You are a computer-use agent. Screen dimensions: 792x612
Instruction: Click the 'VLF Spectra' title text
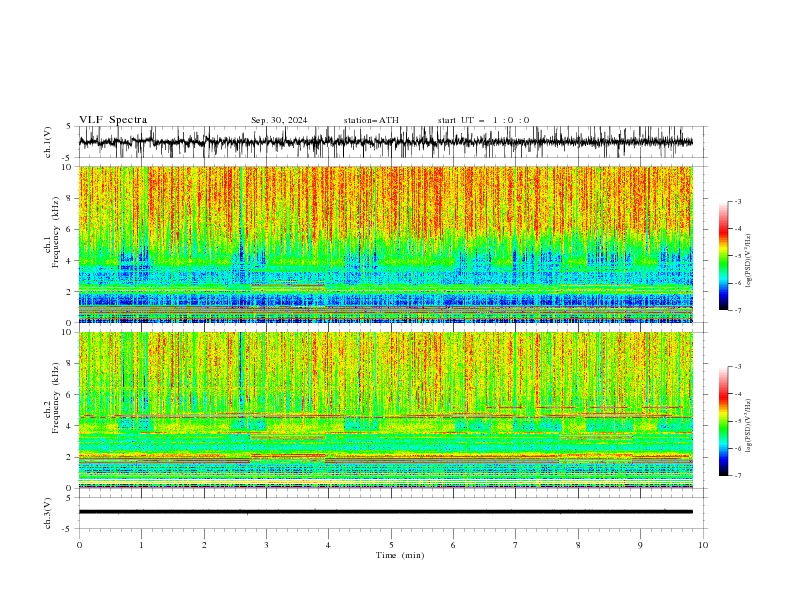pyautogui.click(x=113, y=120)
